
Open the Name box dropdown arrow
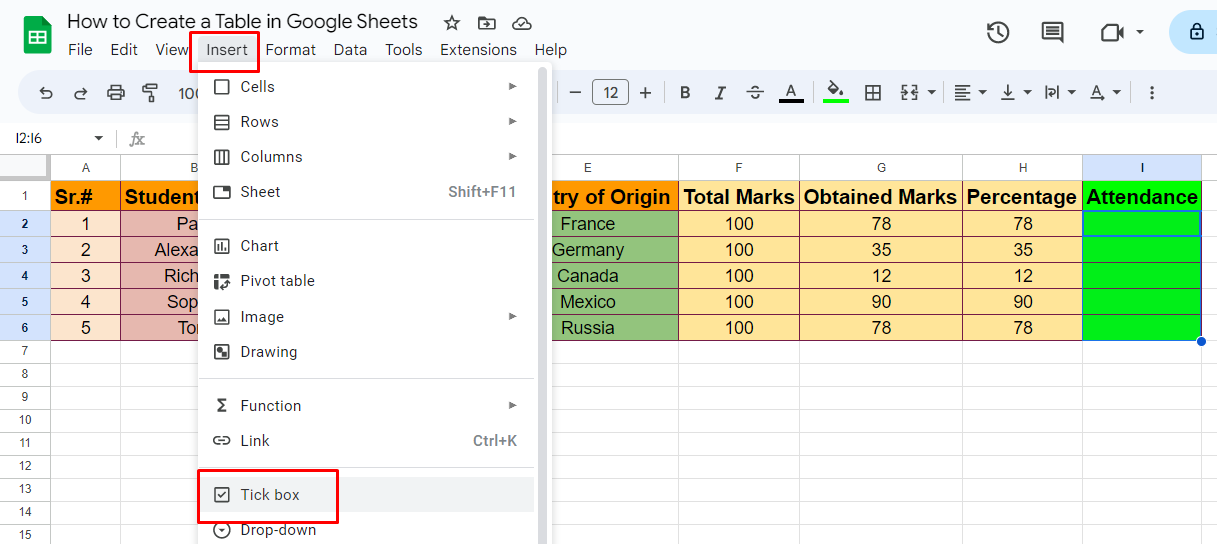click(x=98, y=138)
